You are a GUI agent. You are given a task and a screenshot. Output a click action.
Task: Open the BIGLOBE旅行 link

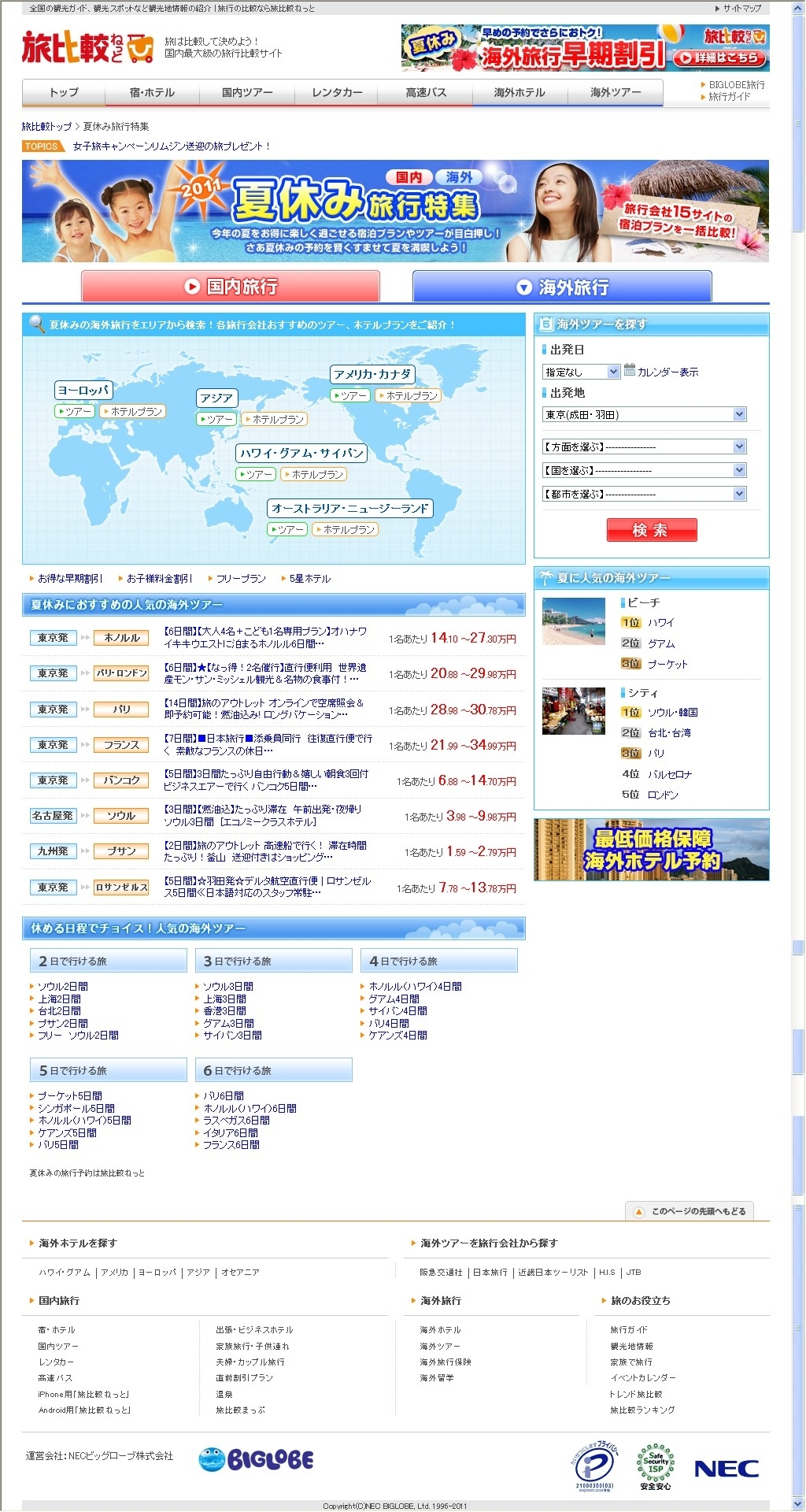point(736,84)
